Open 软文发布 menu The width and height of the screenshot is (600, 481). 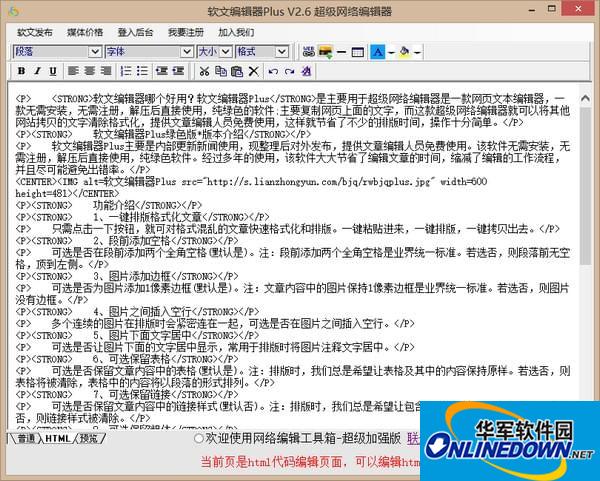coord(35,33)
